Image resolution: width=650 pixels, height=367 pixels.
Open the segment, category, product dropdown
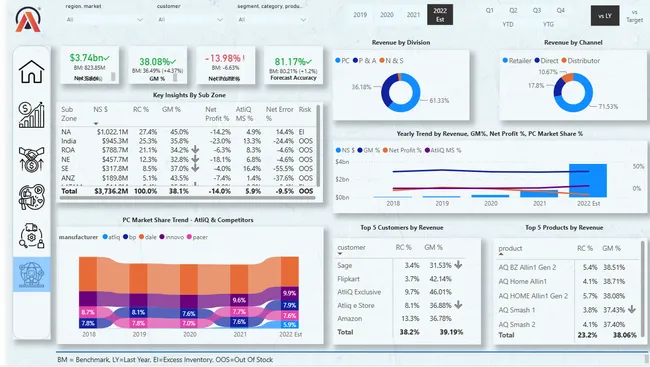point(272,19)
